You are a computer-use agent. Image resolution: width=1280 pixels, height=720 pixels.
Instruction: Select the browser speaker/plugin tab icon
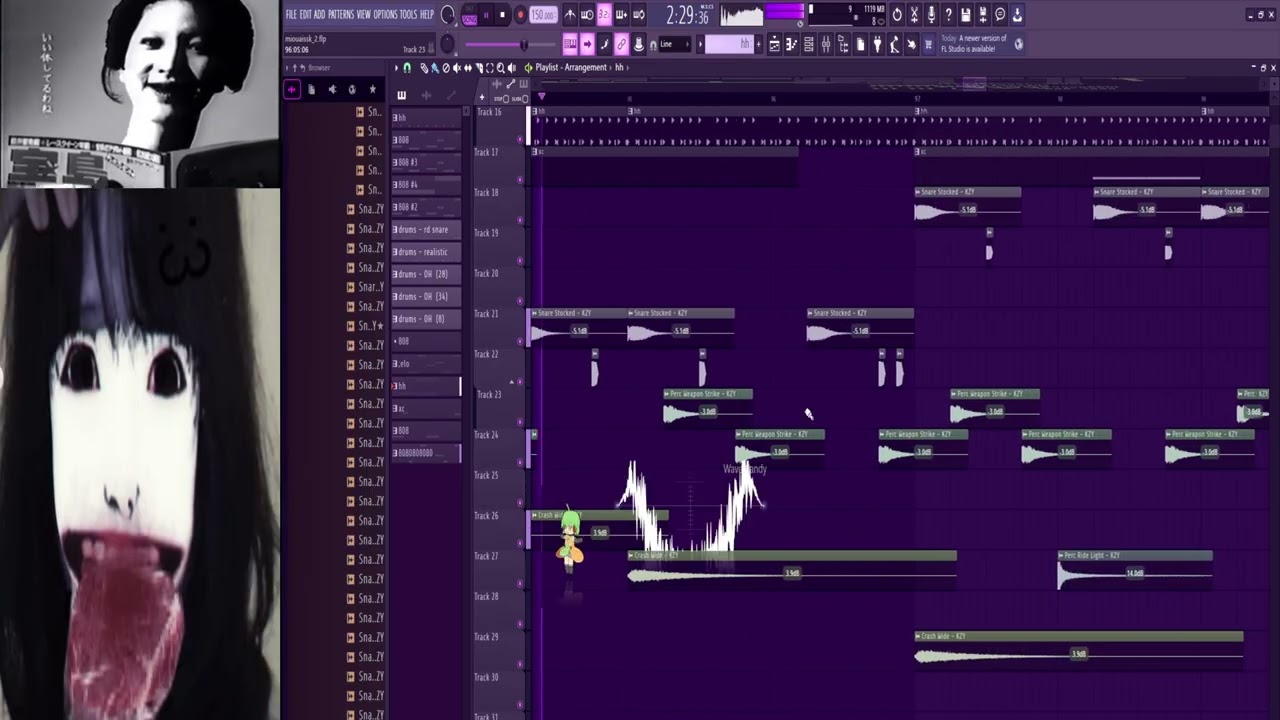point(332,89)
